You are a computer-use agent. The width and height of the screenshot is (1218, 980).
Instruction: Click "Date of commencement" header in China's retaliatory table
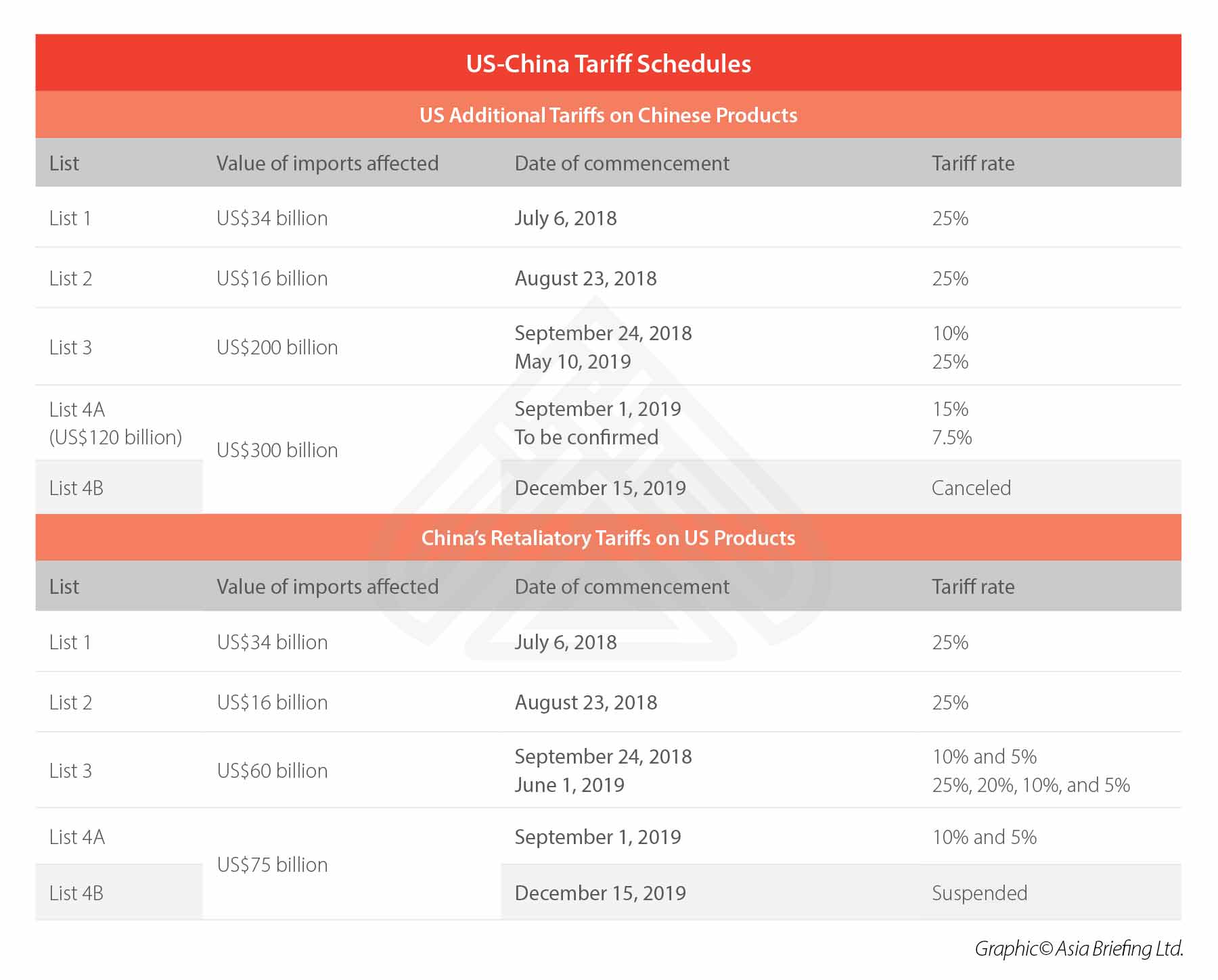622,586
